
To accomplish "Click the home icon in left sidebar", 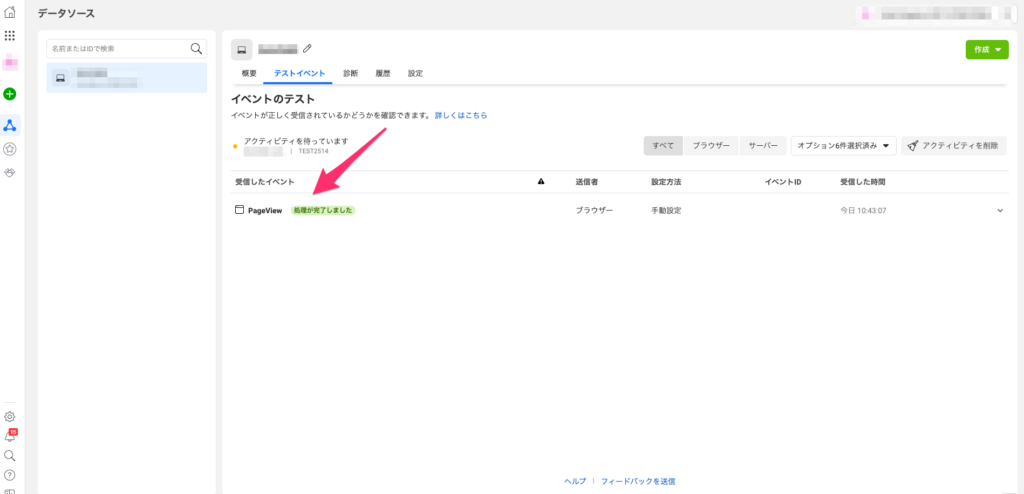I will (10, 12).
